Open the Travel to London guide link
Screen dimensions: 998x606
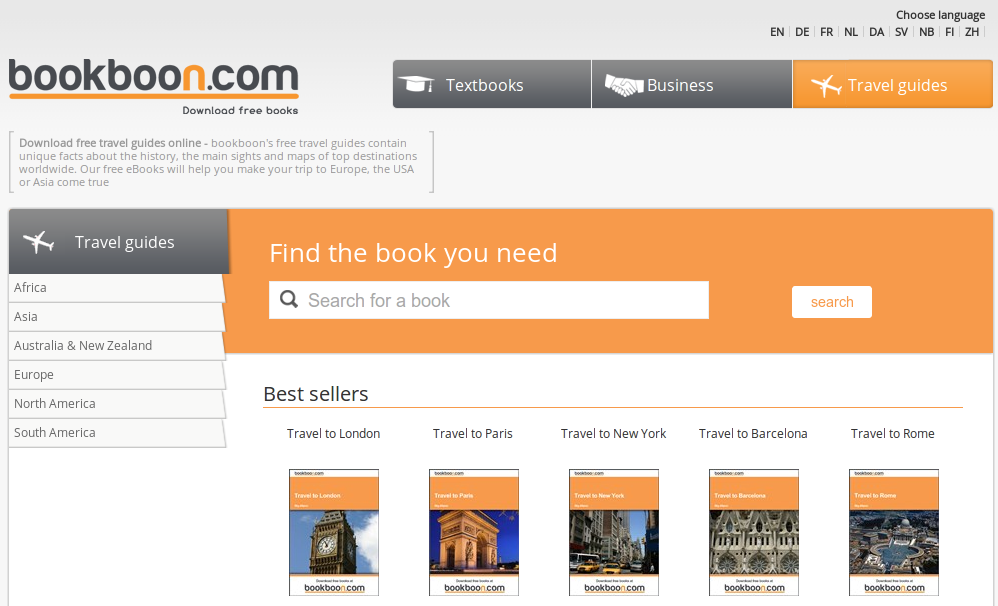tap(333, 433)
